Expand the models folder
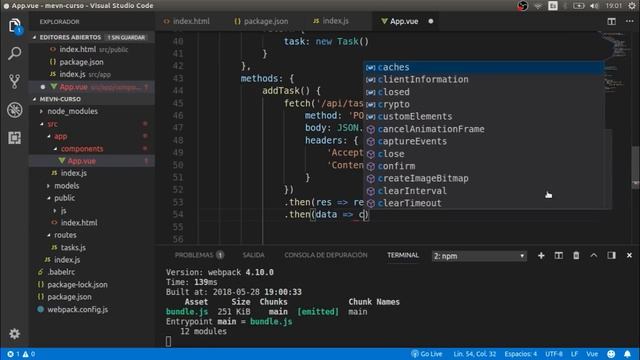640x360 pixels. (x=67, y=186)
